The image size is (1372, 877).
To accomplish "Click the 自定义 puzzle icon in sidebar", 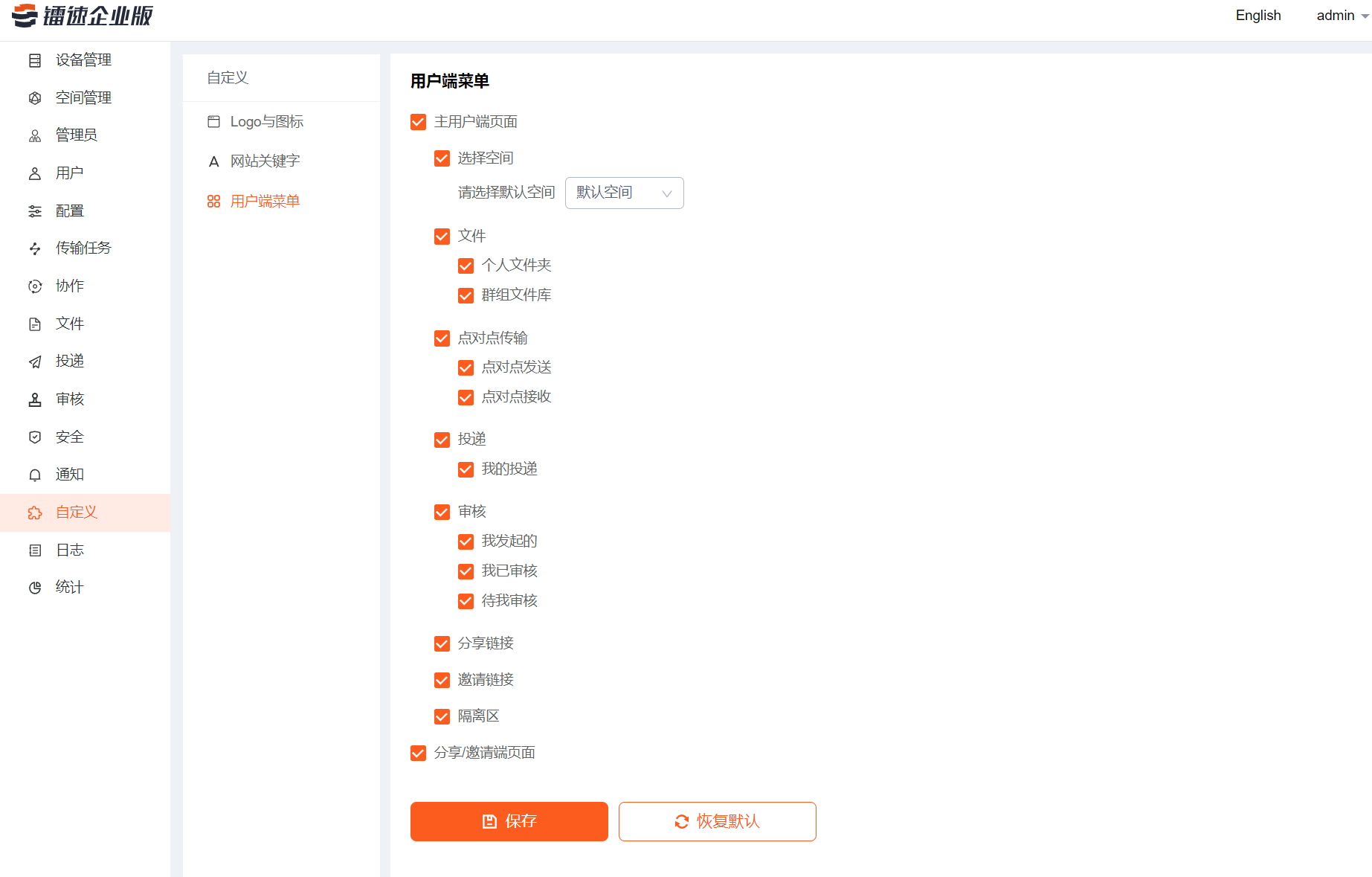I will coord(35,513).
